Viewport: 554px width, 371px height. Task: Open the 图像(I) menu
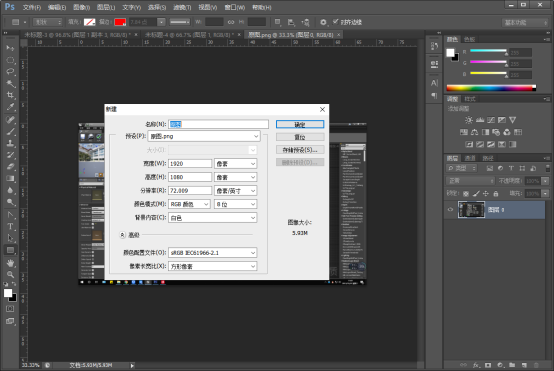(82, 7)
